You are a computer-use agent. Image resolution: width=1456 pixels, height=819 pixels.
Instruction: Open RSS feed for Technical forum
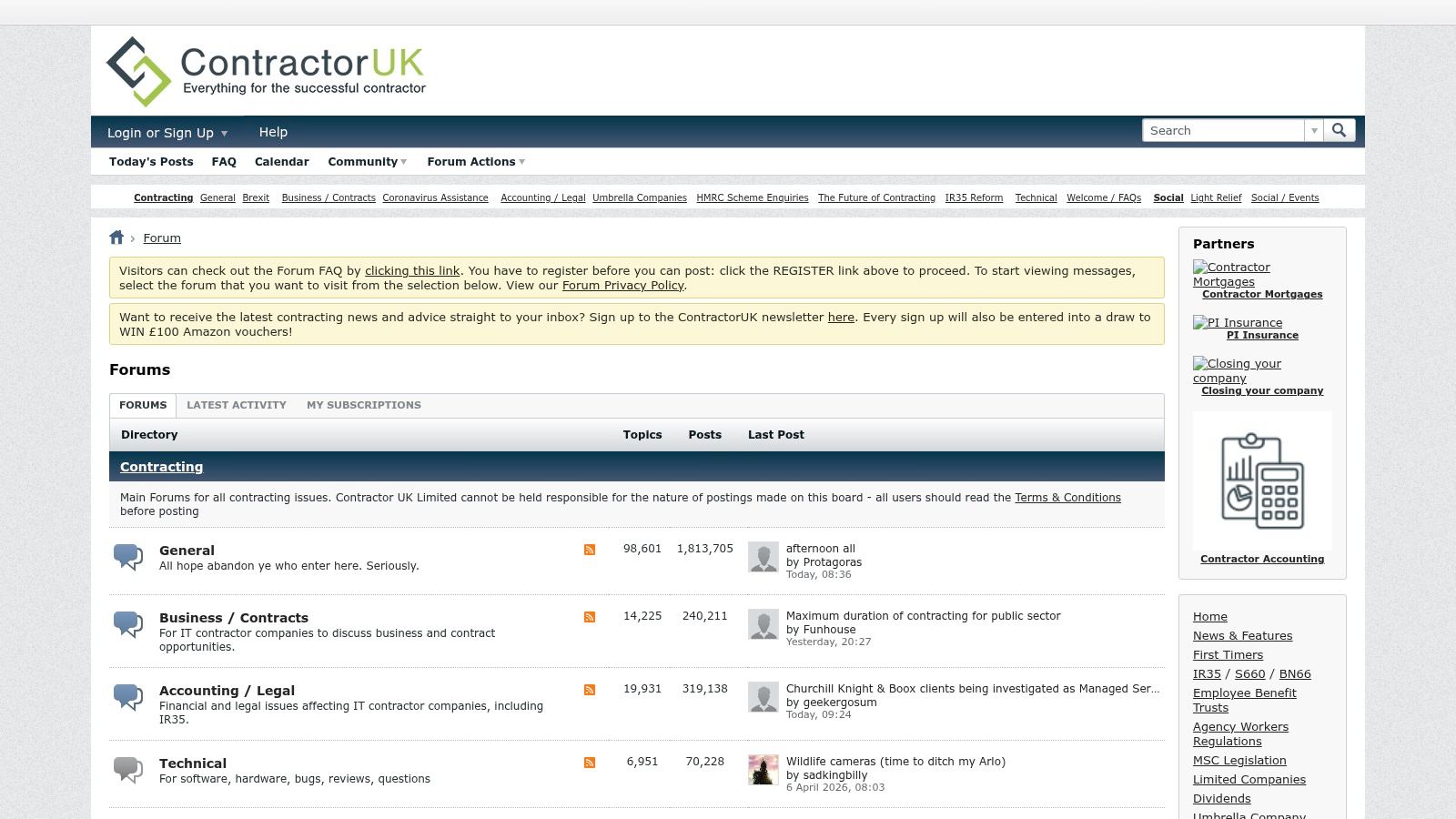pyautogui.click(x=590, y=763)
